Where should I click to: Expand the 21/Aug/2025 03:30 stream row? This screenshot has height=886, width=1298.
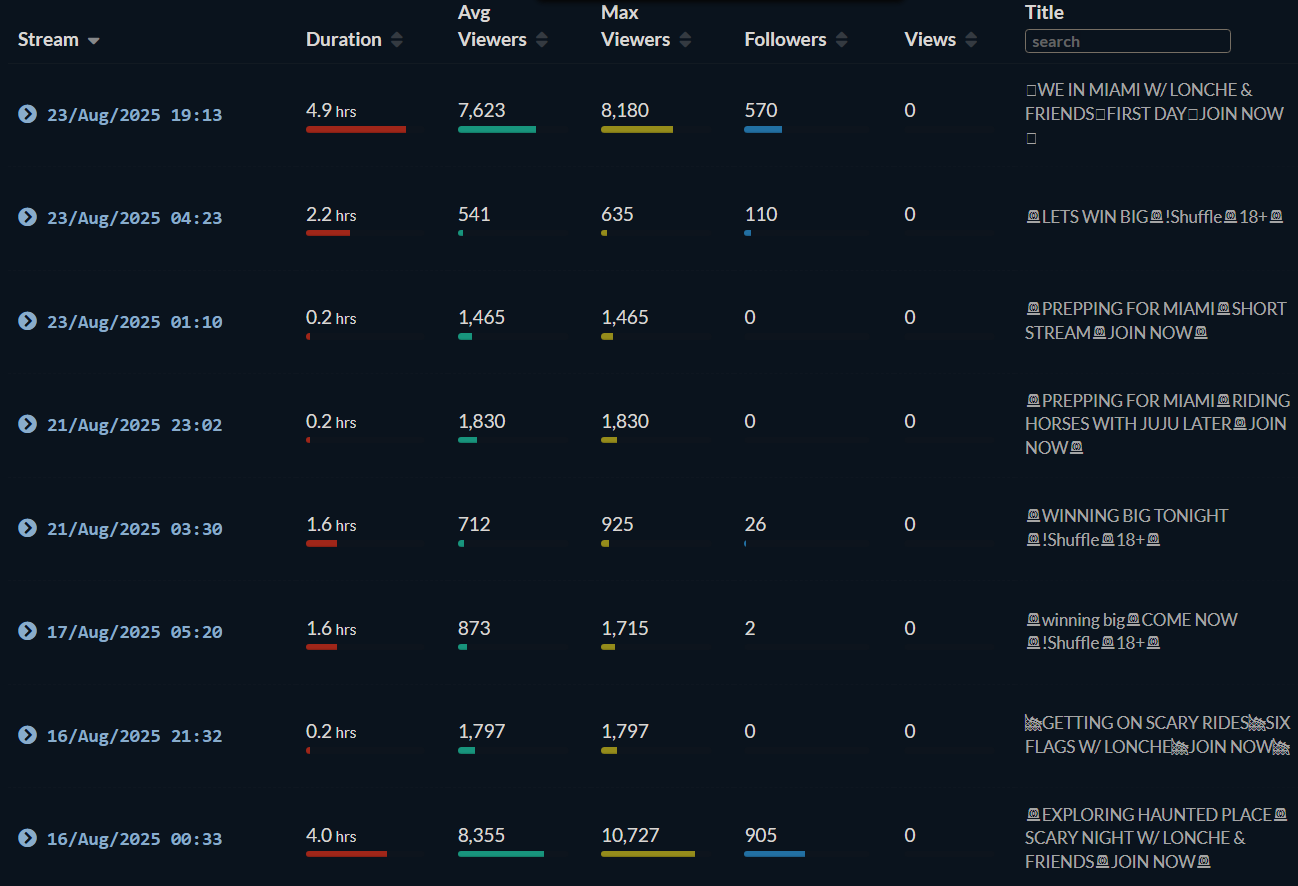pos(27,528)
